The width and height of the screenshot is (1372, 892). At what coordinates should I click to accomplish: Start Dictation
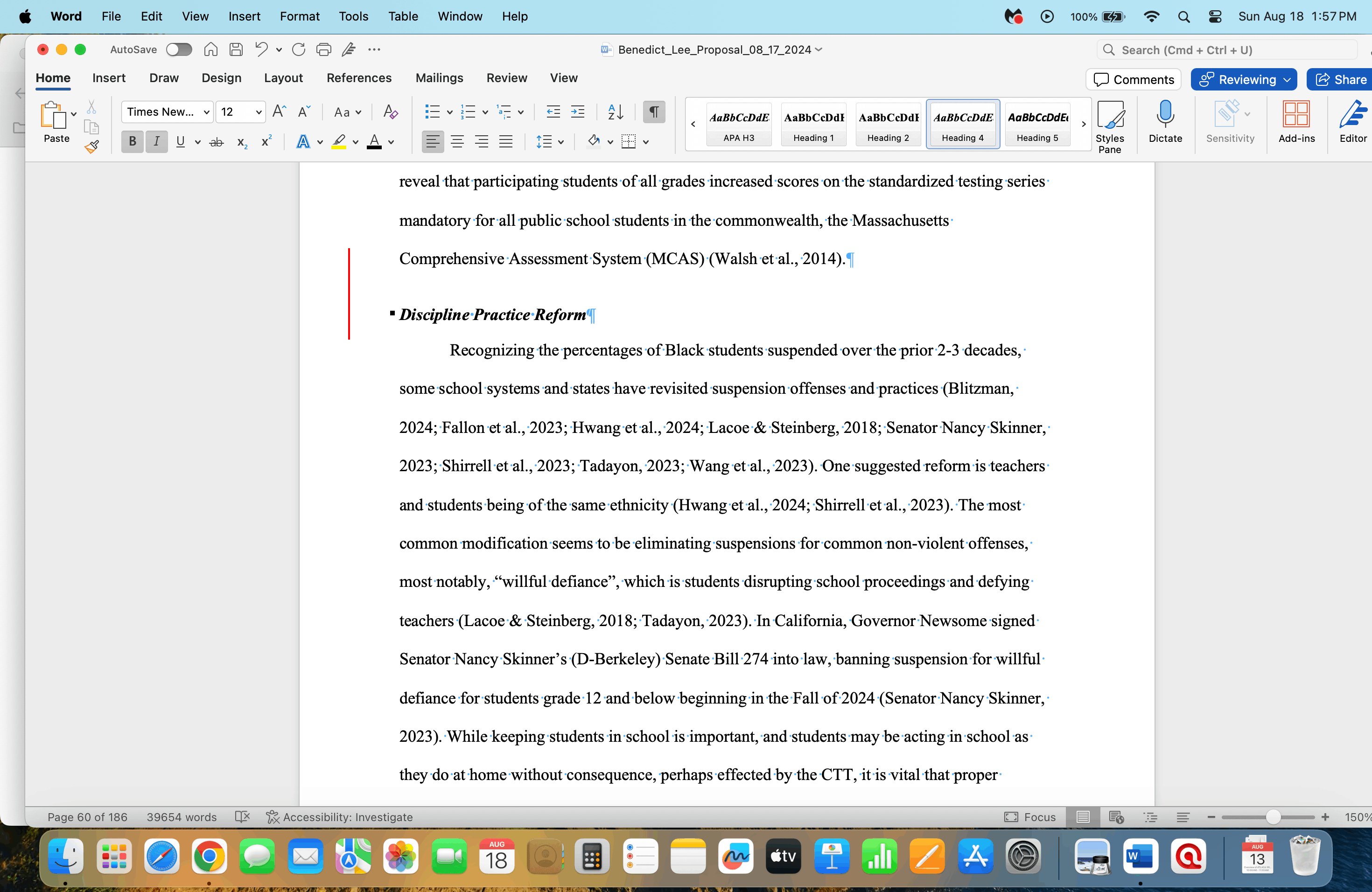pos(1165,121)
